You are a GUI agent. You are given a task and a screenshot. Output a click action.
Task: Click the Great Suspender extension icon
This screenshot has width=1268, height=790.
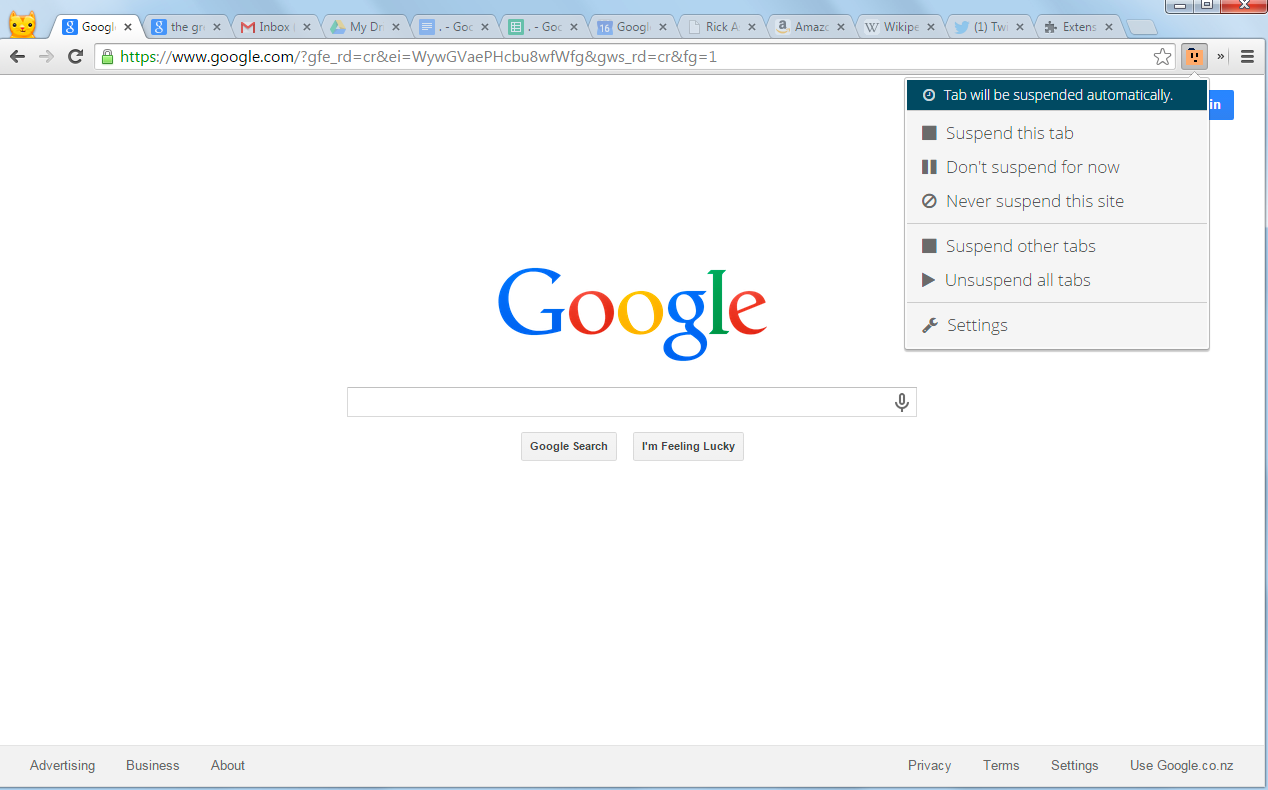[x=1194, y=57]
